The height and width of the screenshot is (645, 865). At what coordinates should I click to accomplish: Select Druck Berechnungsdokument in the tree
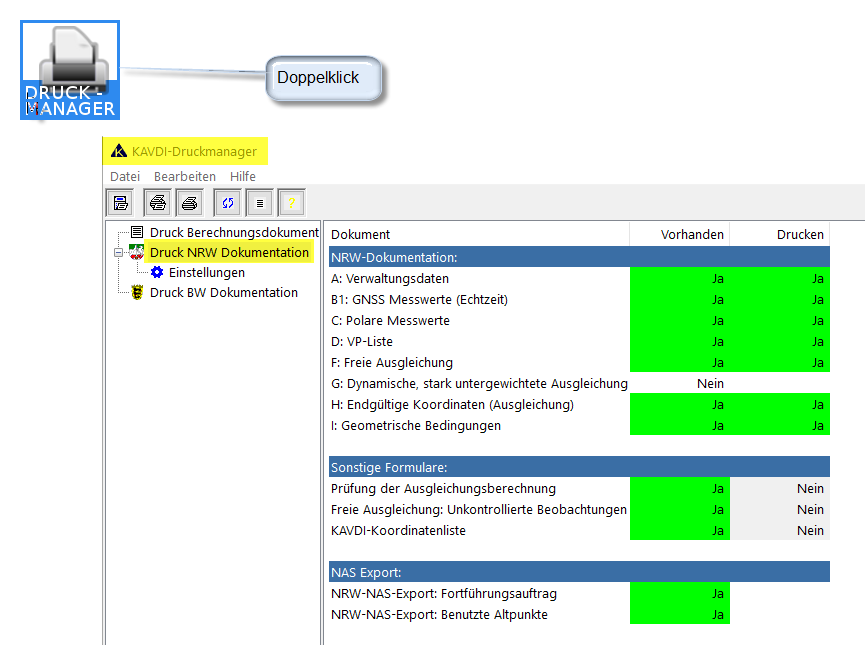234,232
